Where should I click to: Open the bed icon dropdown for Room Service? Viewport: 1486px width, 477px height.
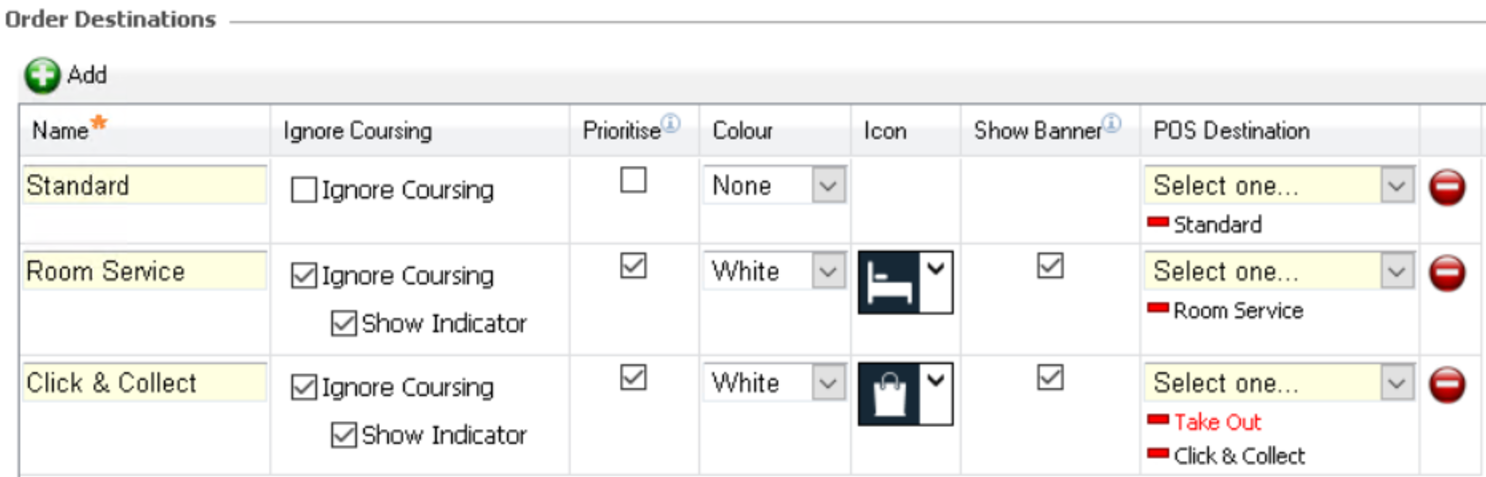pos(935,269)
